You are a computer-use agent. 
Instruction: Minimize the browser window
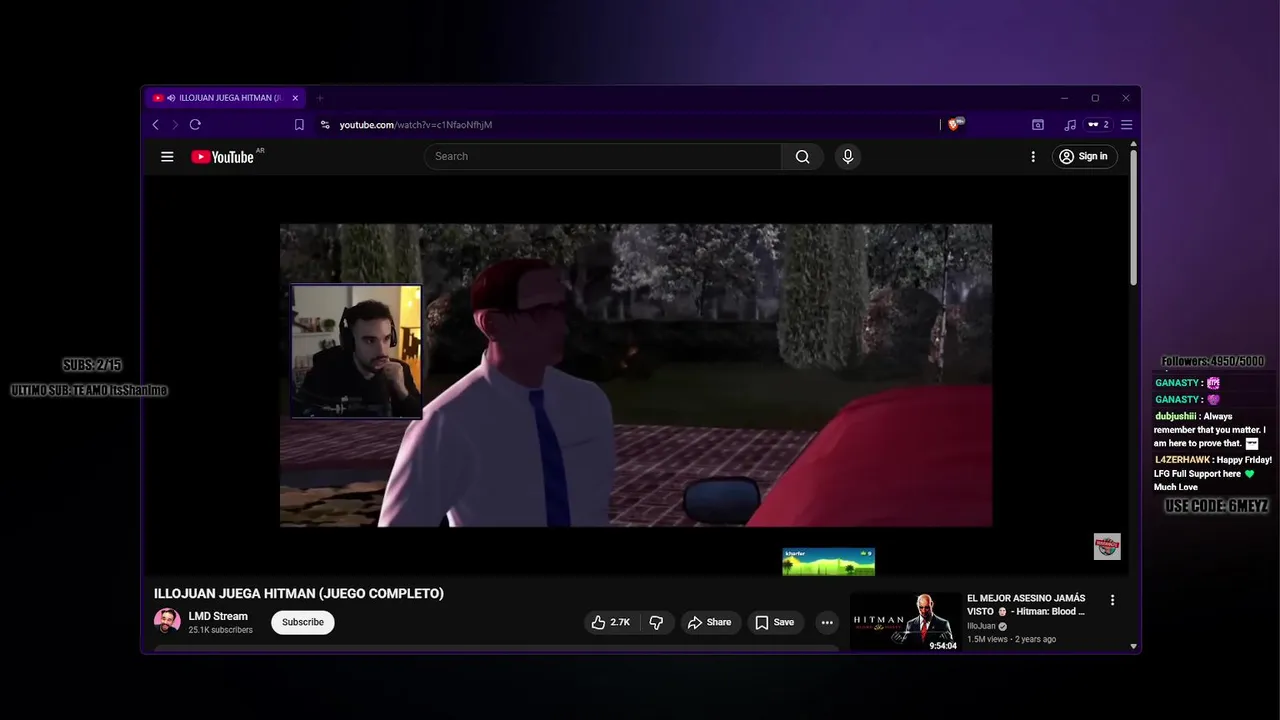pyautogui.click(x=1065, y=98)
